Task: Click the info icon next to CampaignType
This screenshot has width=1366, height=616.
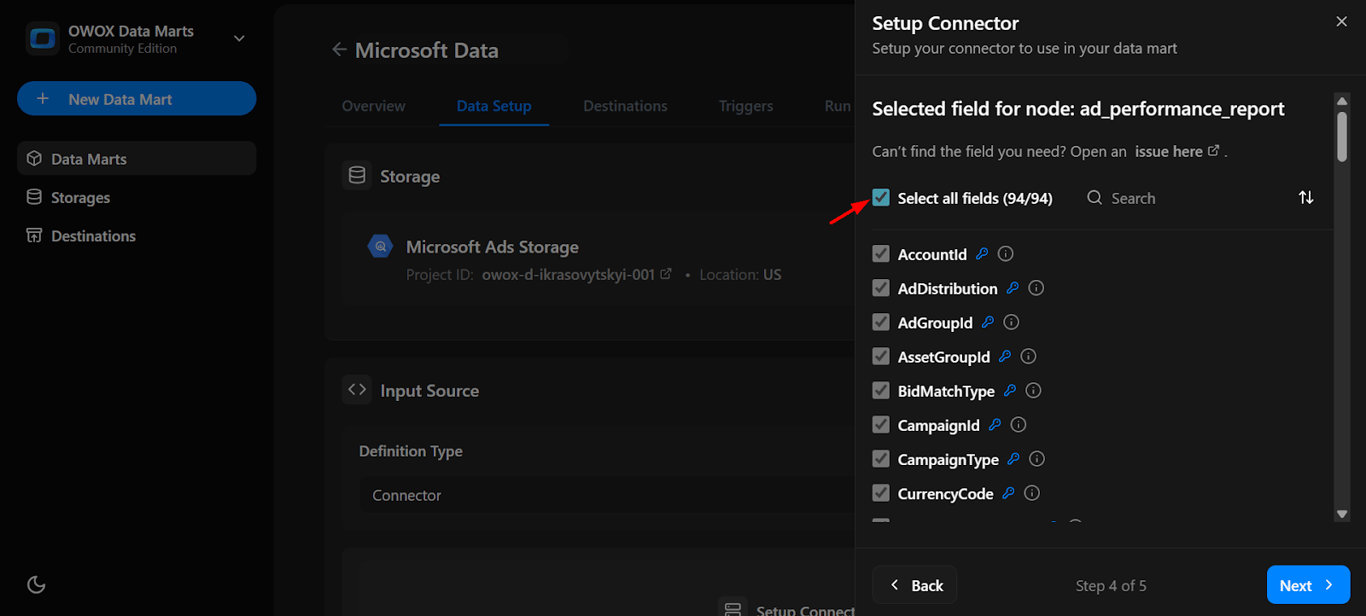Action: point(1038,459)
